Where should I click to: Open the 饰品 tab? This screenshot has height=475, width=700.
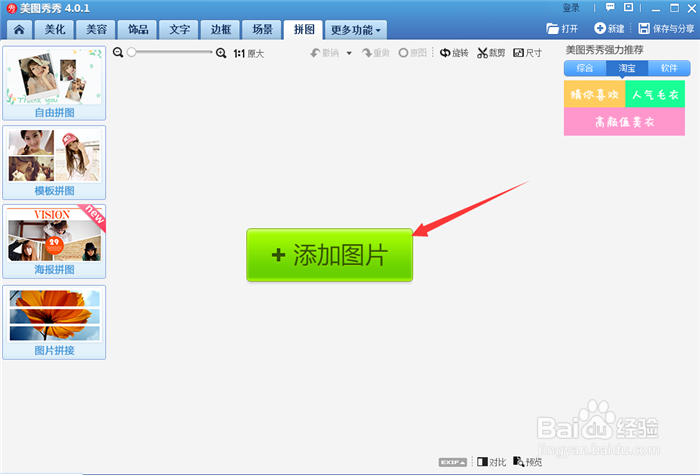138,30
